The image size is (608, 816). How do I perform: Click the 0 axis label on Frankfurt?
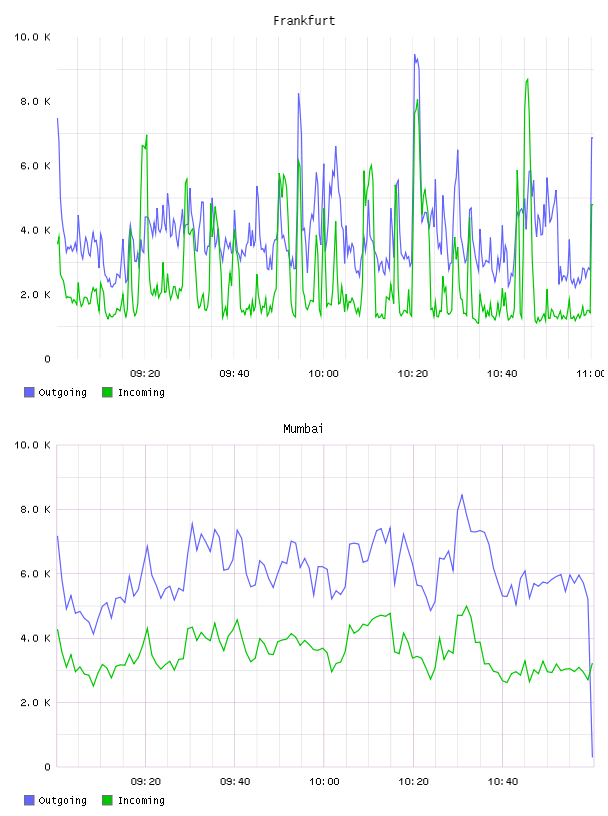[47, 359]
